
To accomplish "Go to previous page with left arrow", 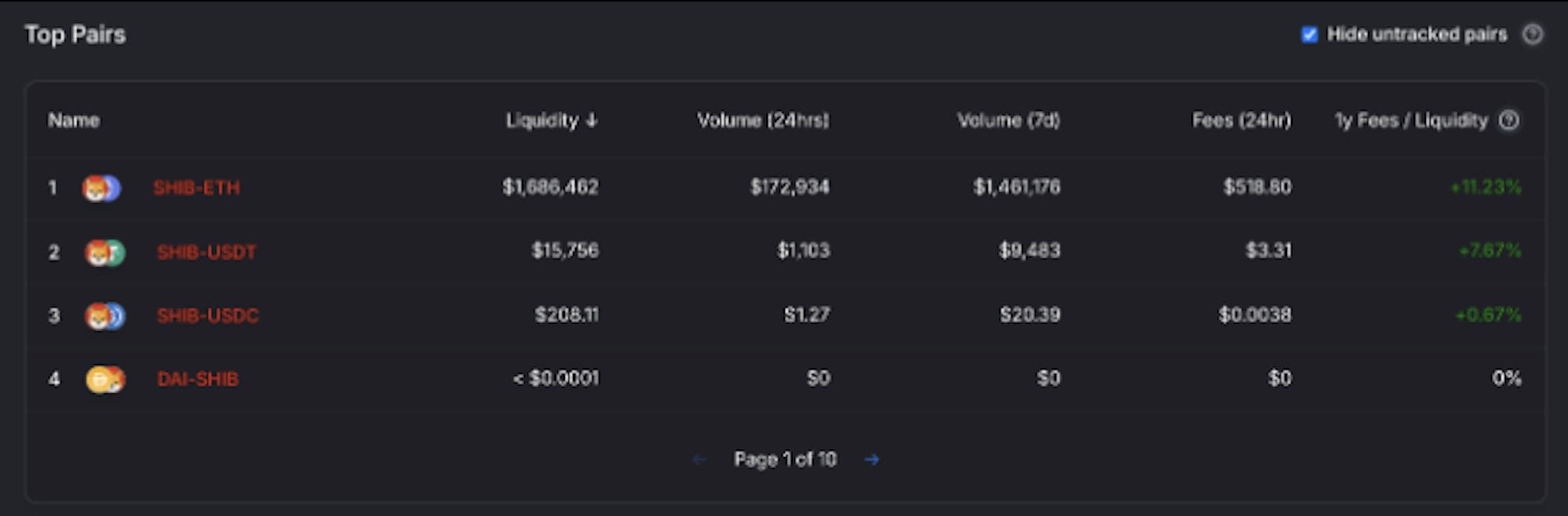I will point(699,460).
